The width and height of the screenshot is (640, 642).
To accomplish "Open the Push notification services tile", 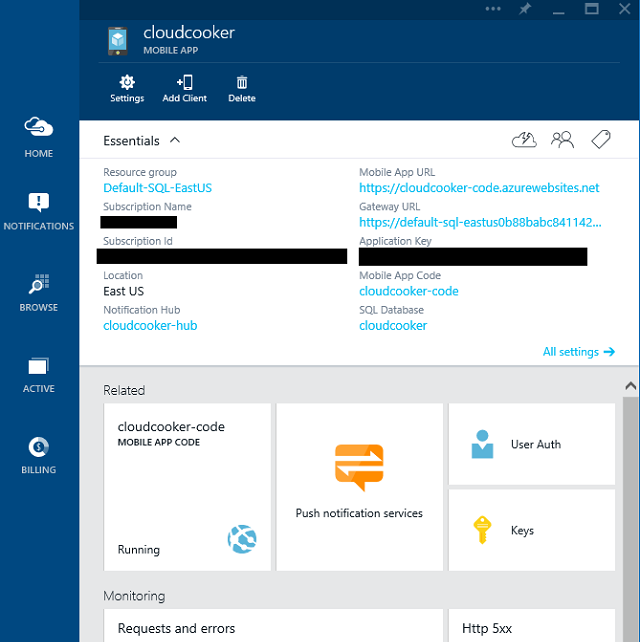I will point(360,487).
